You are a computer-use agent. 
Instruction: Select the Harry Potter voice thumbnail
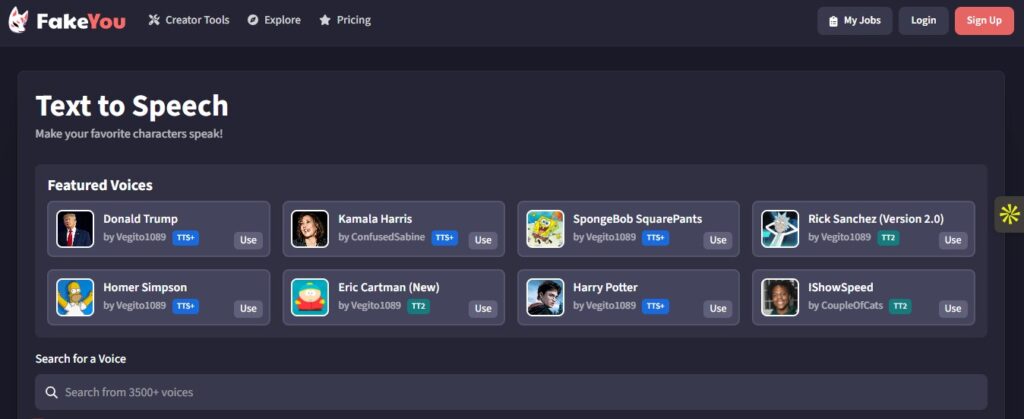545,298
